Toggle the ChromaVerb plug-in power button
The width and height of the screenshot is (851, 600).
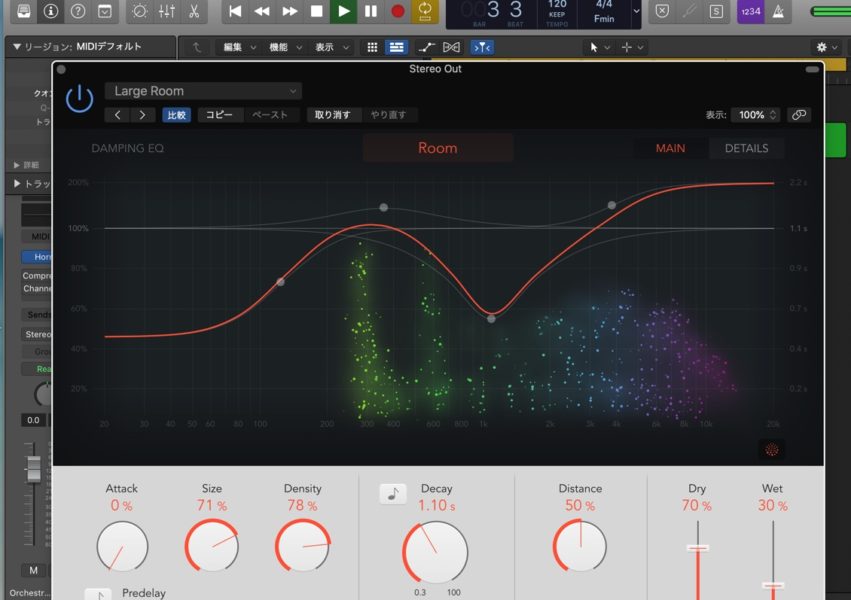click(79, 98)
